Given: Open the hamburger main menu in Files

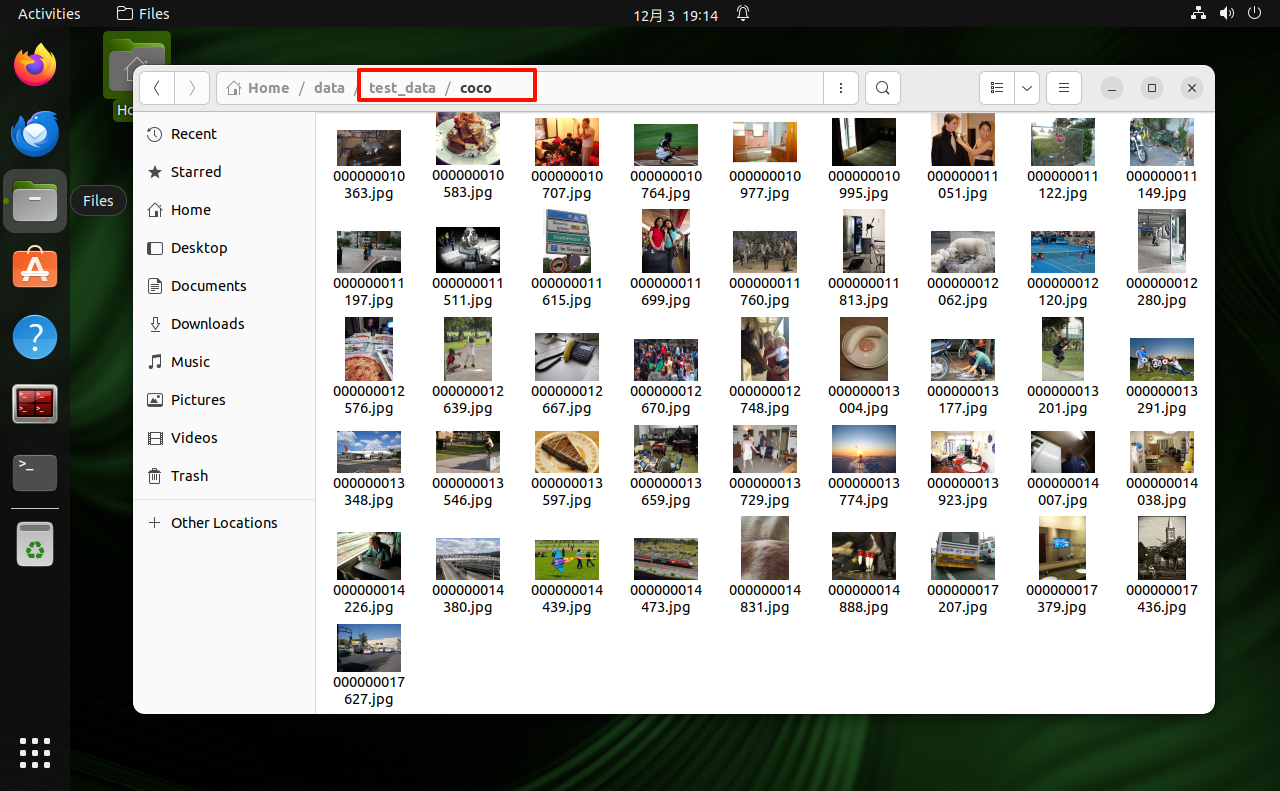Looking at the screenshot, I should 1064,88.
